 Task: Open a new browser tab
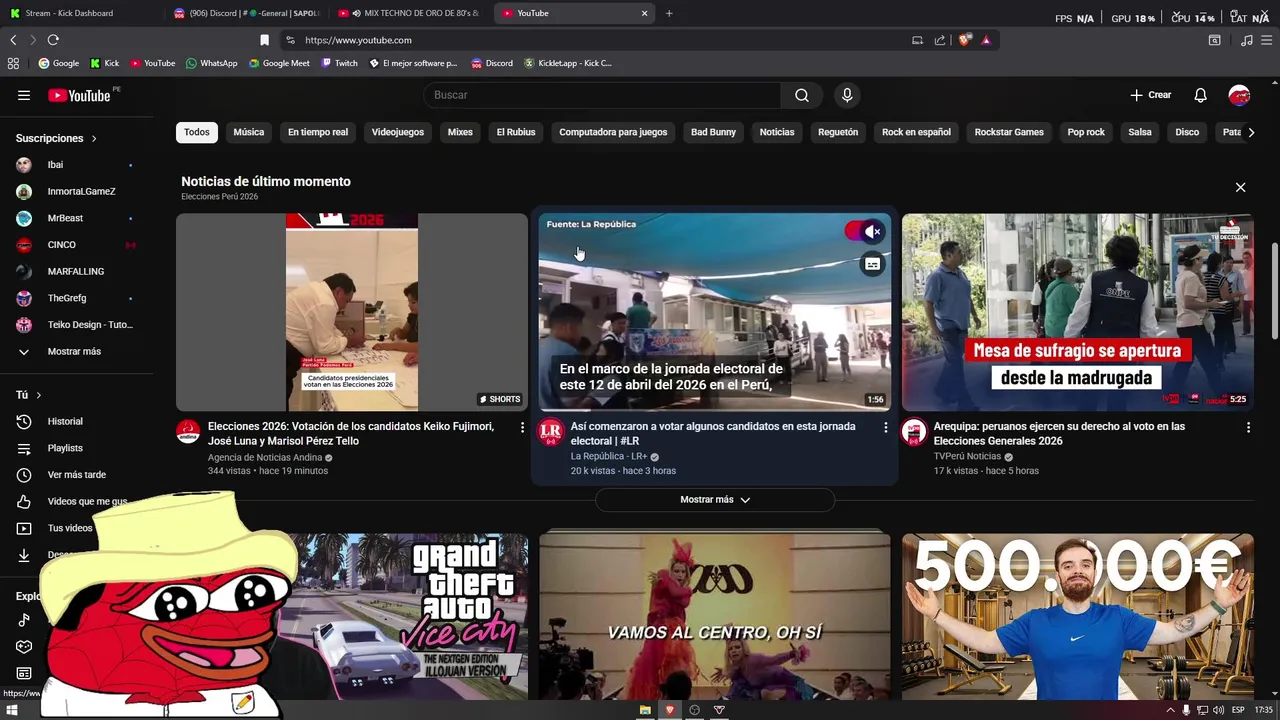tap(669, 13)
